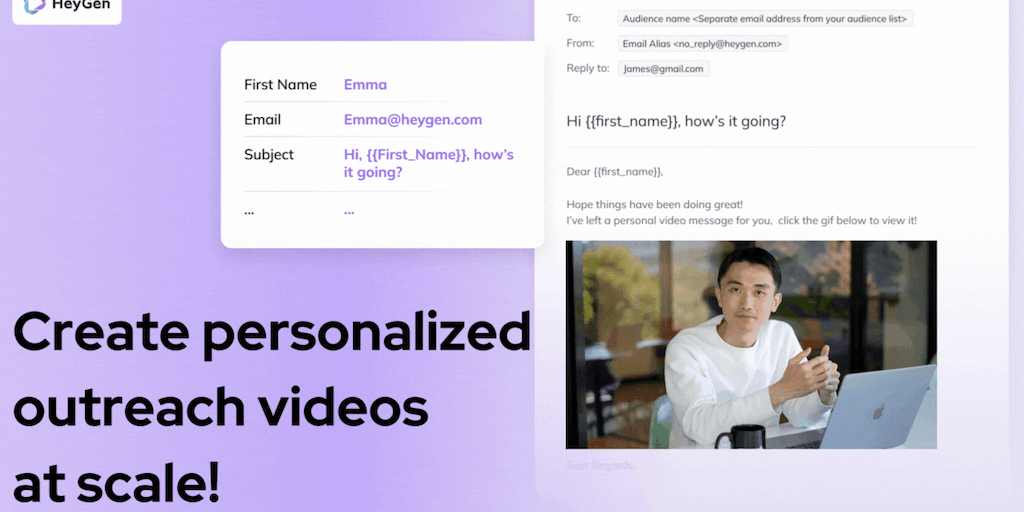This screenshot has width=1024, height=512.
Task: Click the From field email alias chip
Action: (702, 44)
